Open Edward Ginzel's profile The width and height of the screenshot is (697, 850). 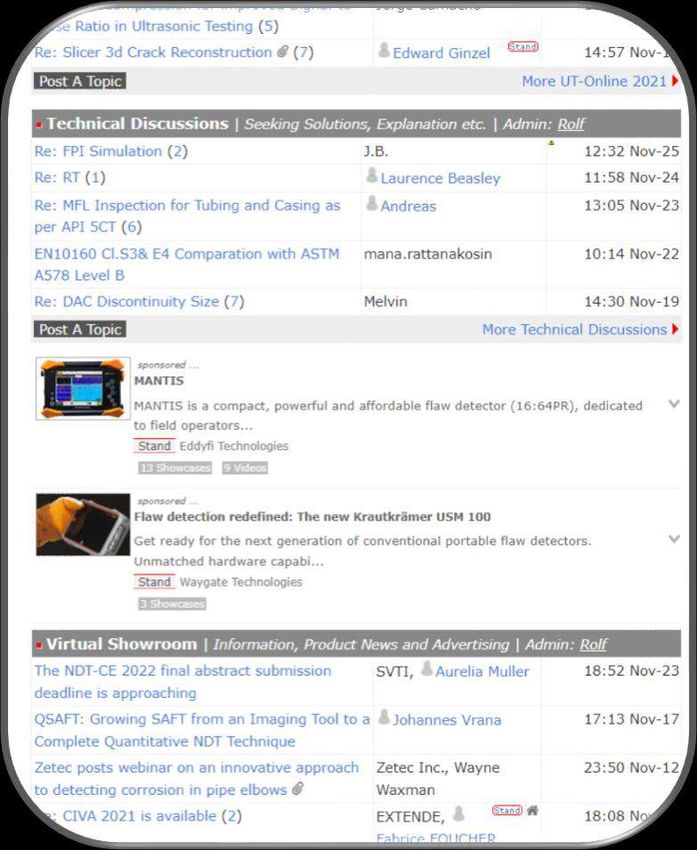click(441, 53)
